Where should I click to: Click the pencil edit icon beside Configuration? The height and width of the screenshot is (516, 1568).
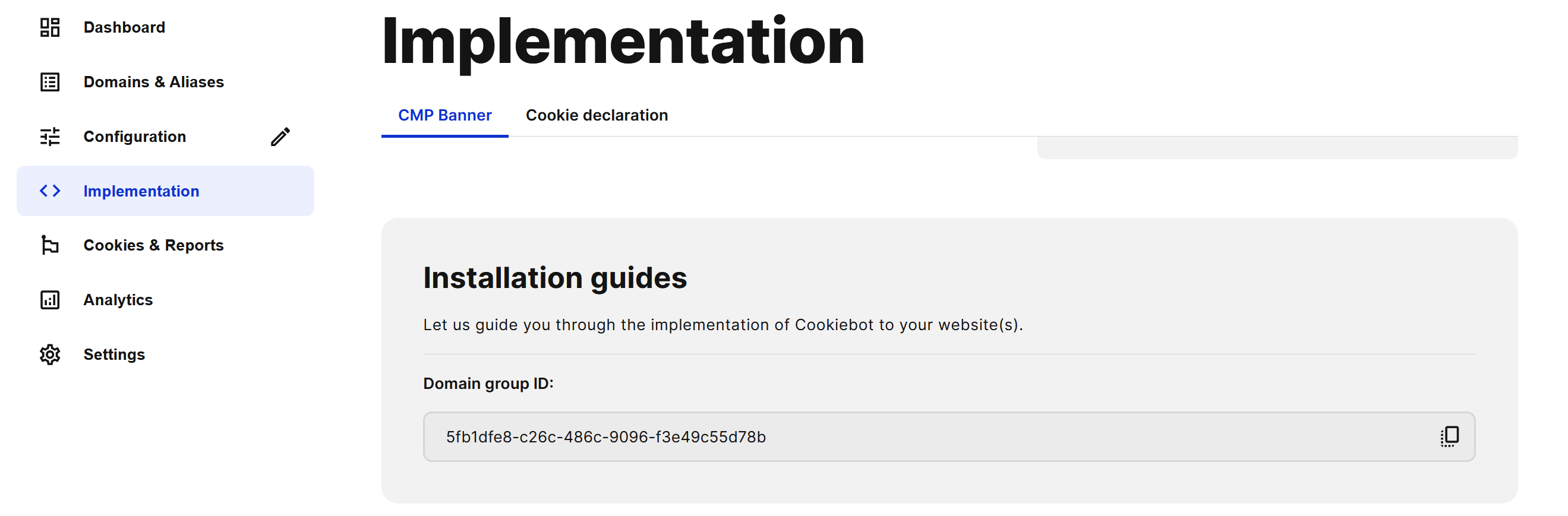point(280,137)
